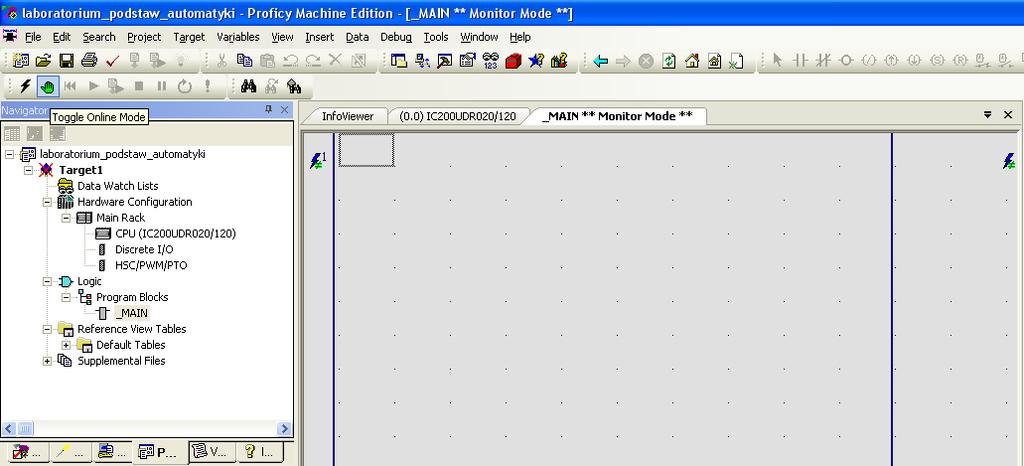Pin the Navigator panel with pushpin icon
Image resolution: width=1024 pixels, height=466 pixels.
(x=269, y=110)
